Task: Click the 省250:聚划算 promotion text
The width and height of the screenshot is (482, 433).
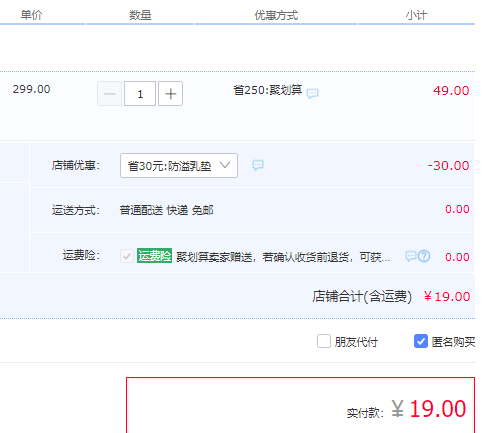Action: pos(268,90)
